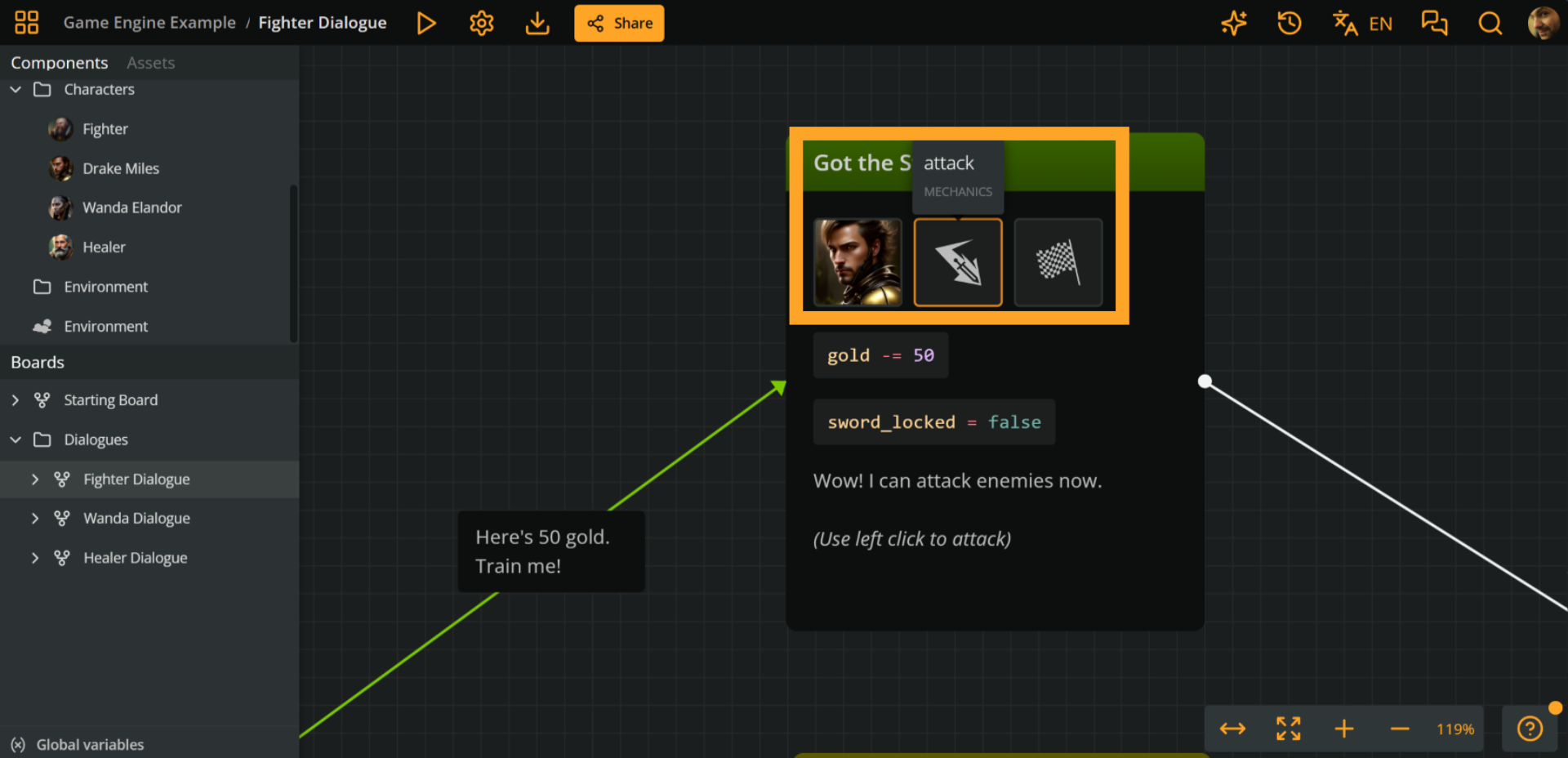Viewport: 1568px width, 758px height.
Task: Click the Share button
Action: 619,23
